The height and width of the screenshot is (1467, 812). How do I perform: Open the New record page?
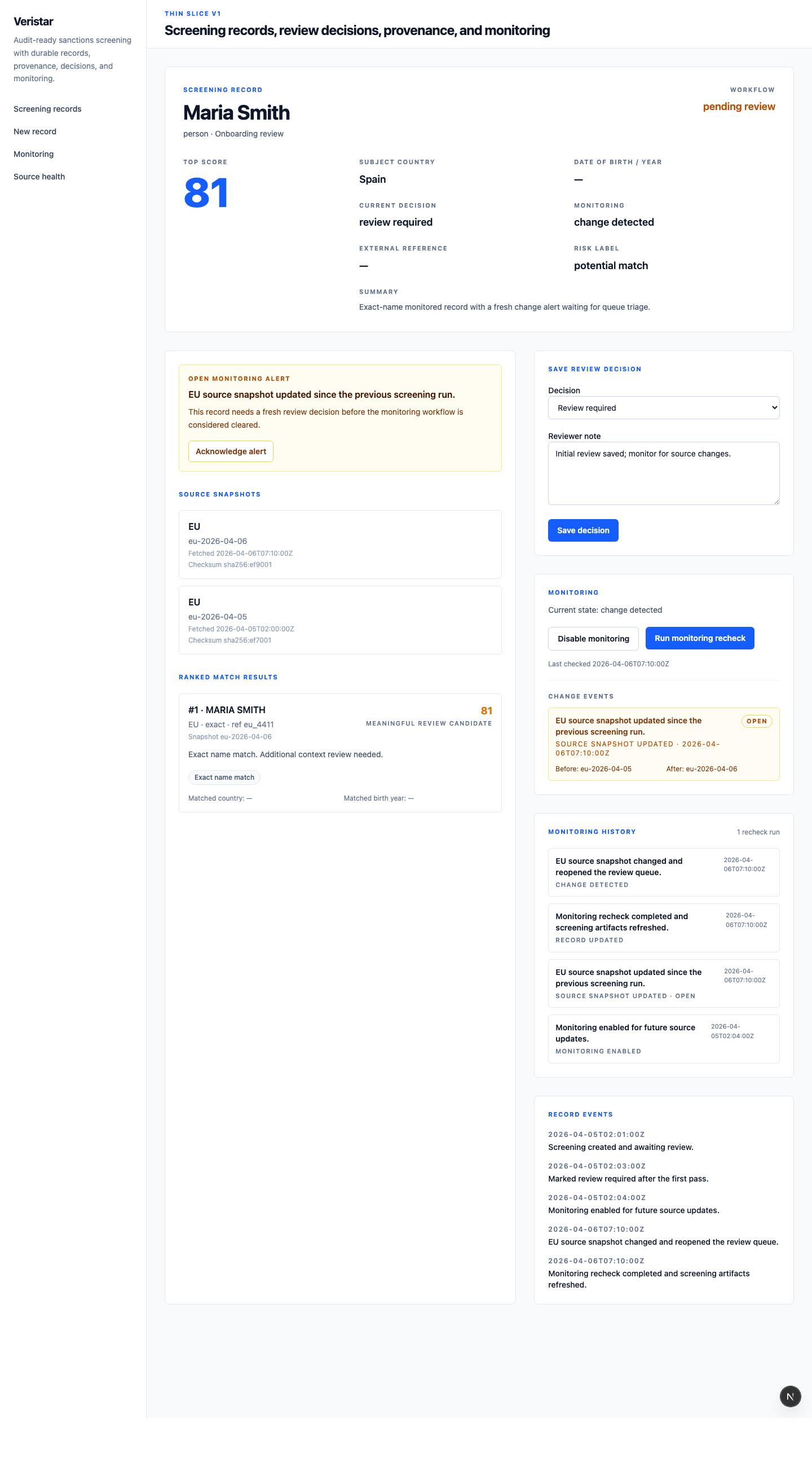pyautogui.click(x=35, y=131)
